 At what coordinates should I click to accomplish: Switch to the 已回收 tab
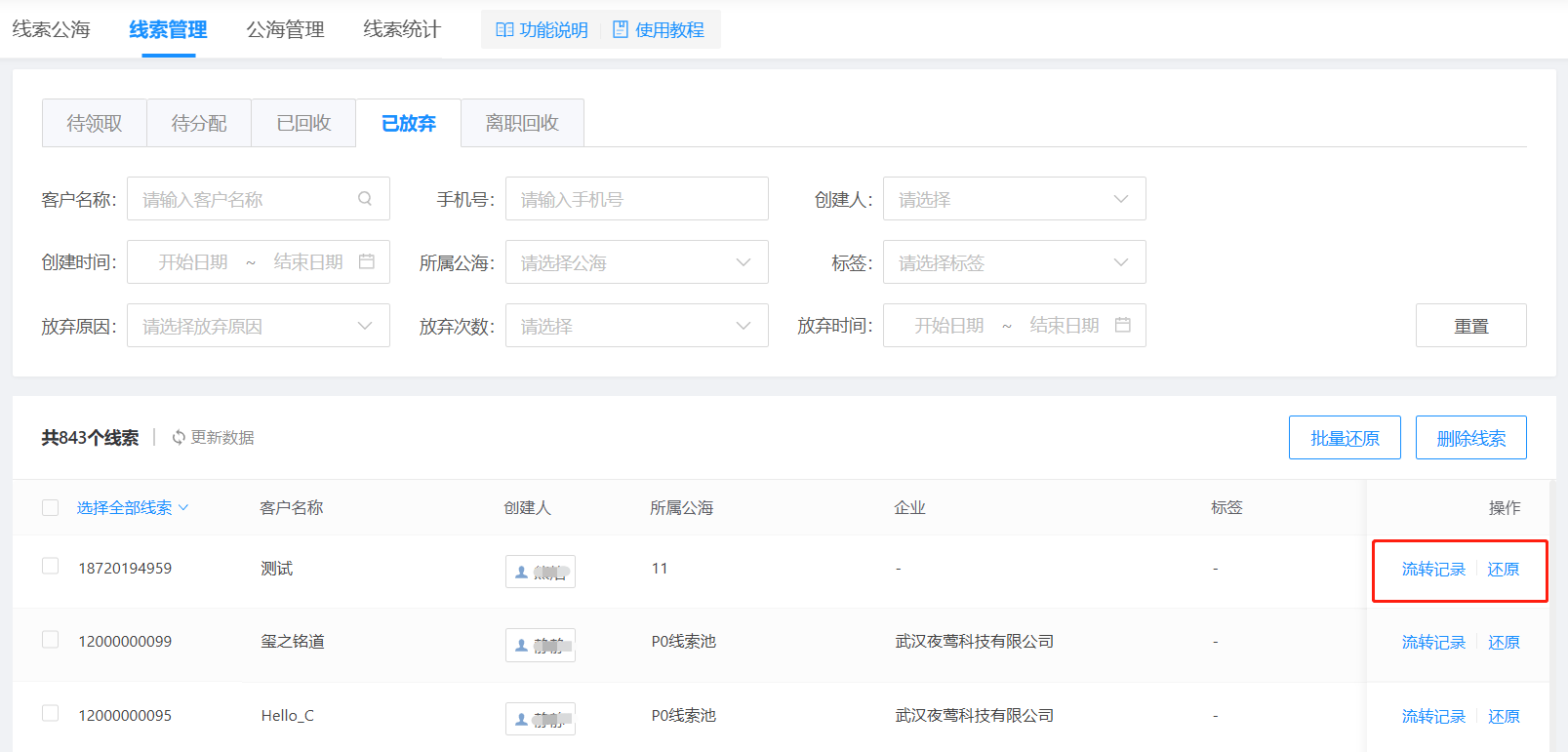tap(303, 123)
